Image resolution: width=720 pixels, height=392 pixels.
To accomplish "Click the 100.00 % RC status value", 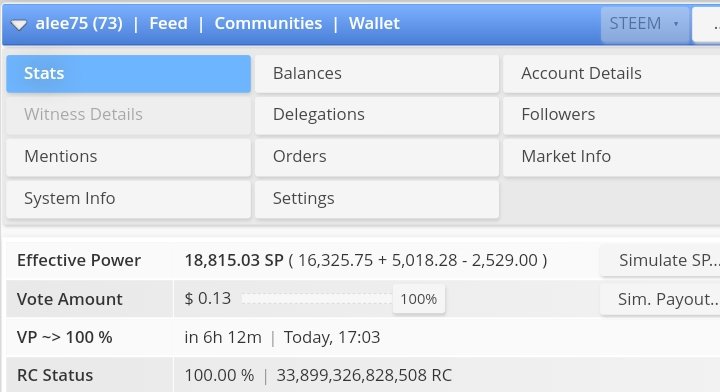I will click(x=219, y=375).
